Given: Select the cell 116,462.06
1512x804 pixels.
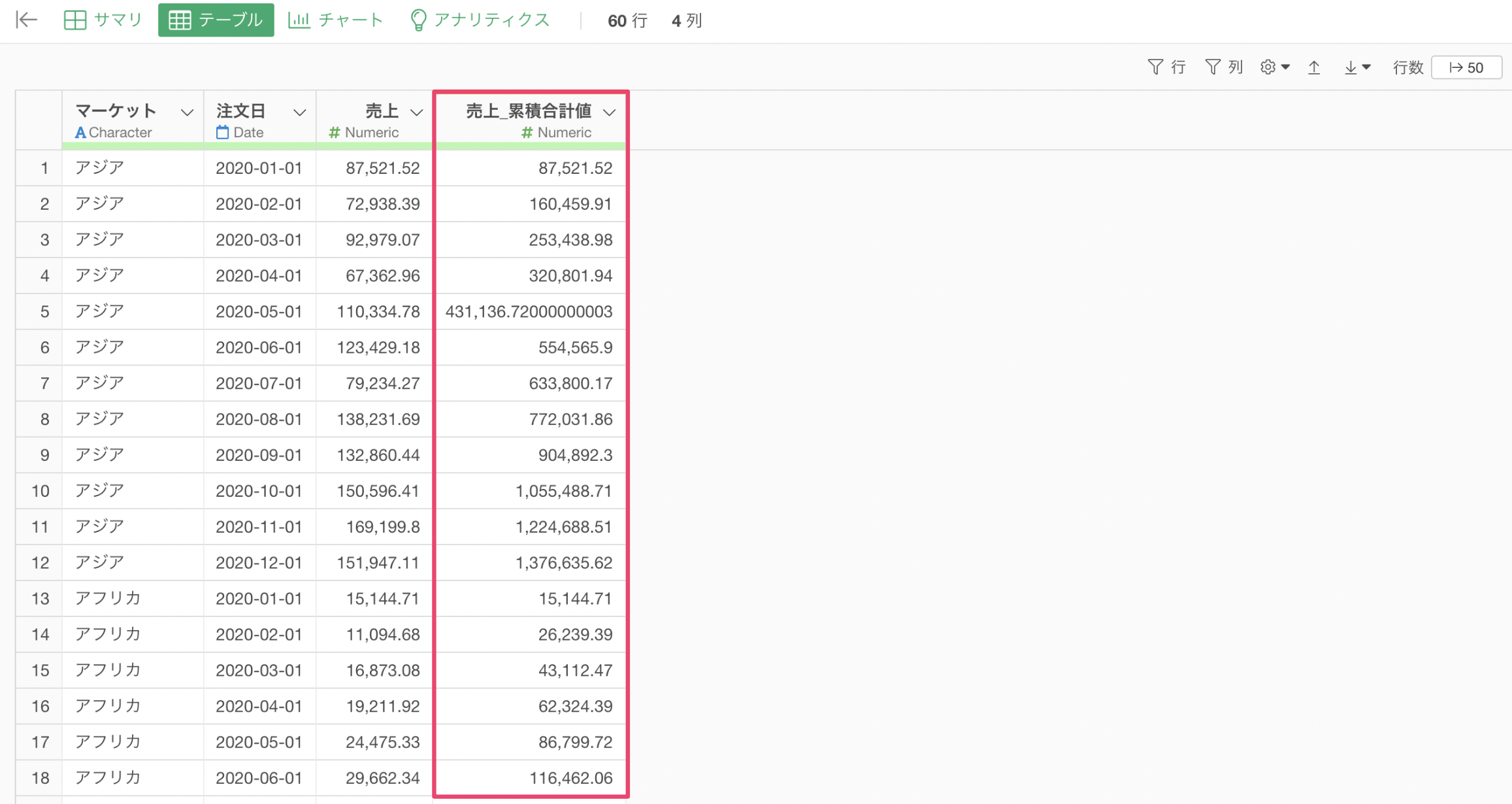Looking at the screenshot, I should click(530, 778).
